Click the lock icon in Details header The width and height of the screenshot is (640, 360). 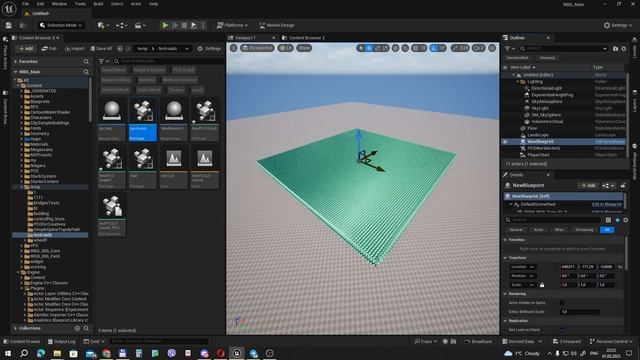[623, 185]
